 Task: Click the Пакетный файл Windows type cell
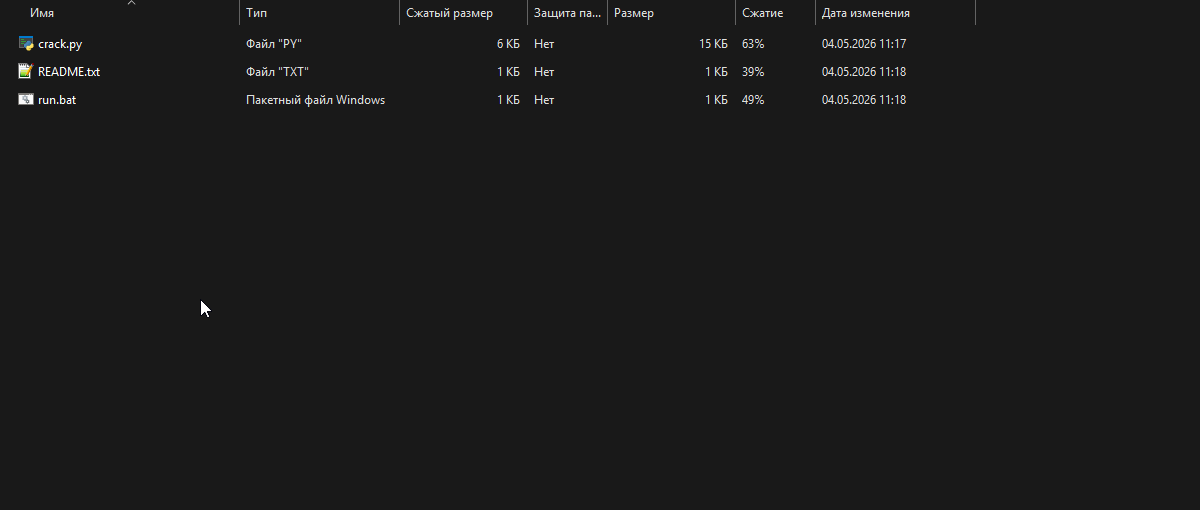pos(315,100)
